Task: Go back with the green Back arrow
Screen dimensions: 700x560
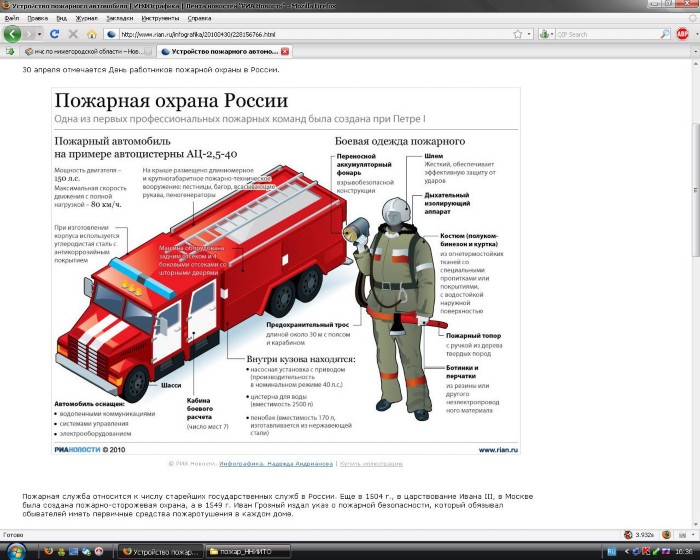Action: tap(12, 34)
